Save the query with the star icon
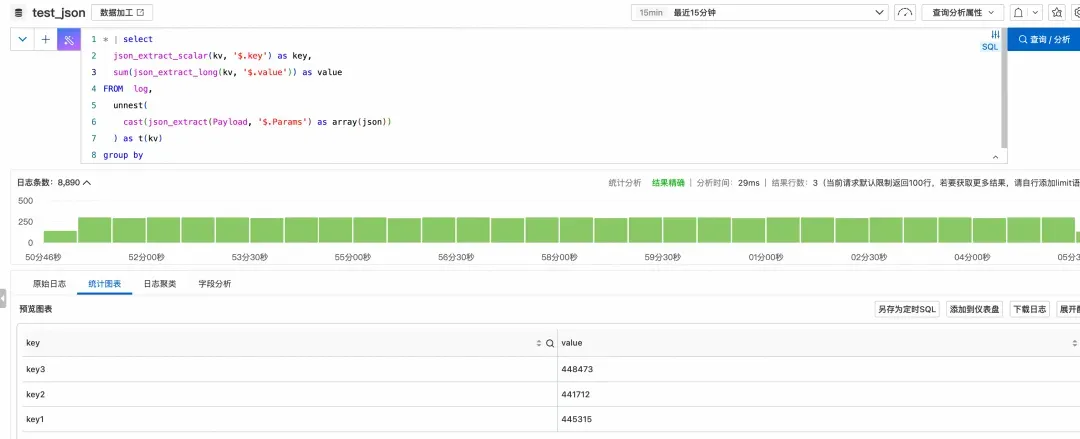1080x439 pixels. tap(1057, 12)
